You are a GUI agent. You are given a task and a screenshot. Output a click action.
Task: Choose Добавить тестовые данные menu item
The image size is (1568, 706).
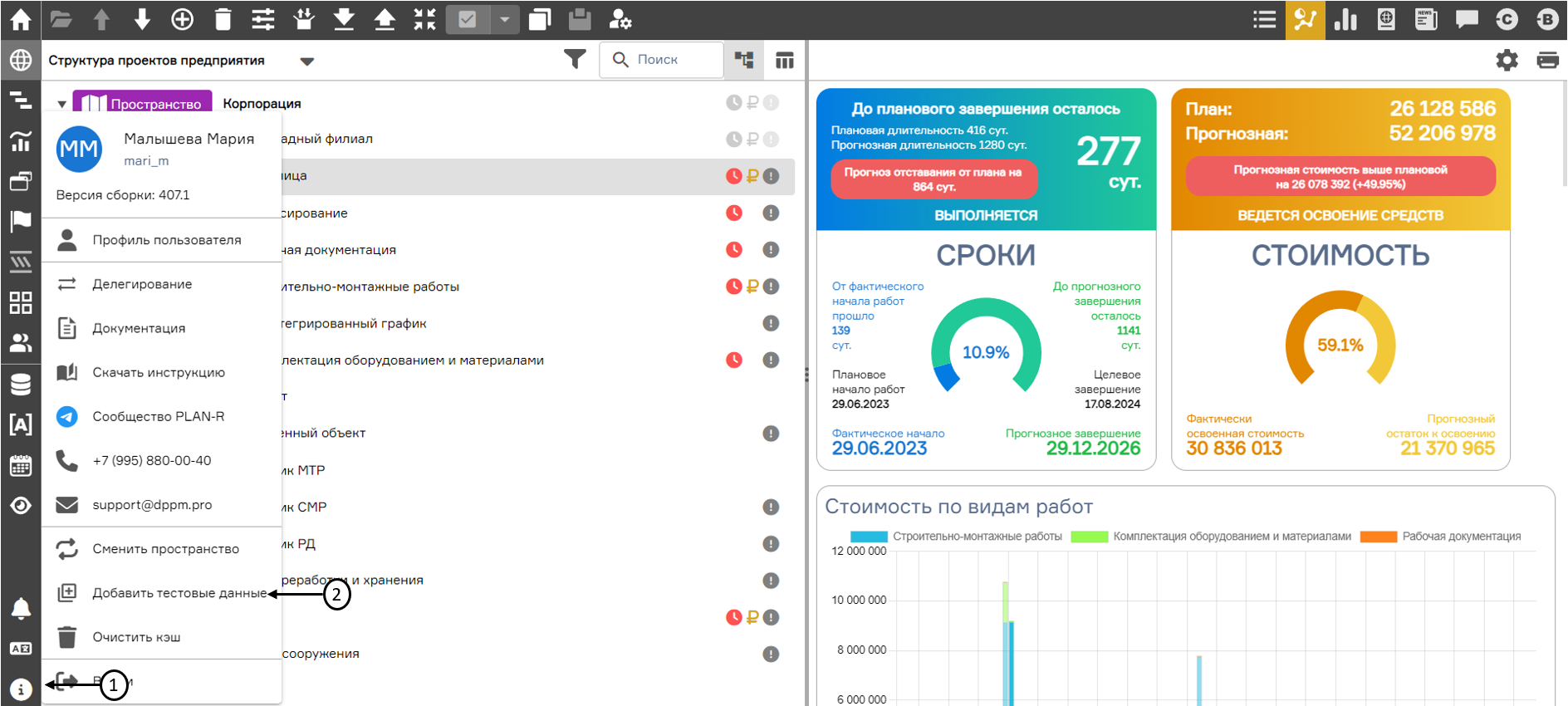(161, 593)
